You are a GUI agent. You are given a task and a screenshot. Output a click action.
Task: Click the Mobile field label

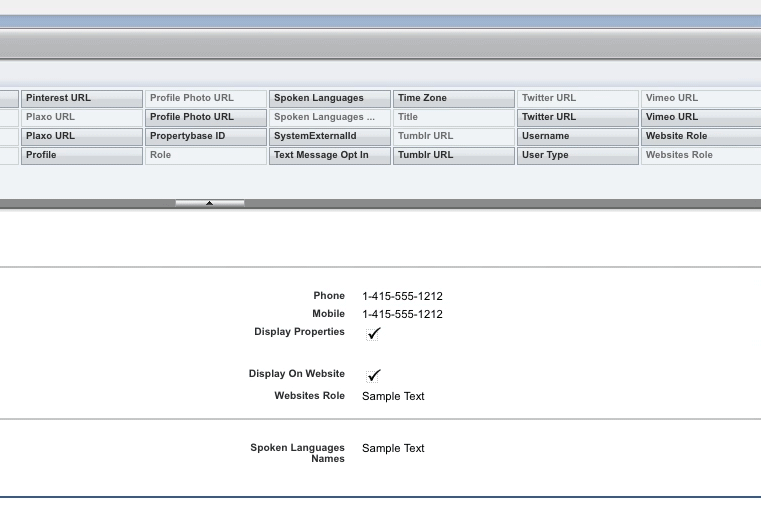point(329,314)
